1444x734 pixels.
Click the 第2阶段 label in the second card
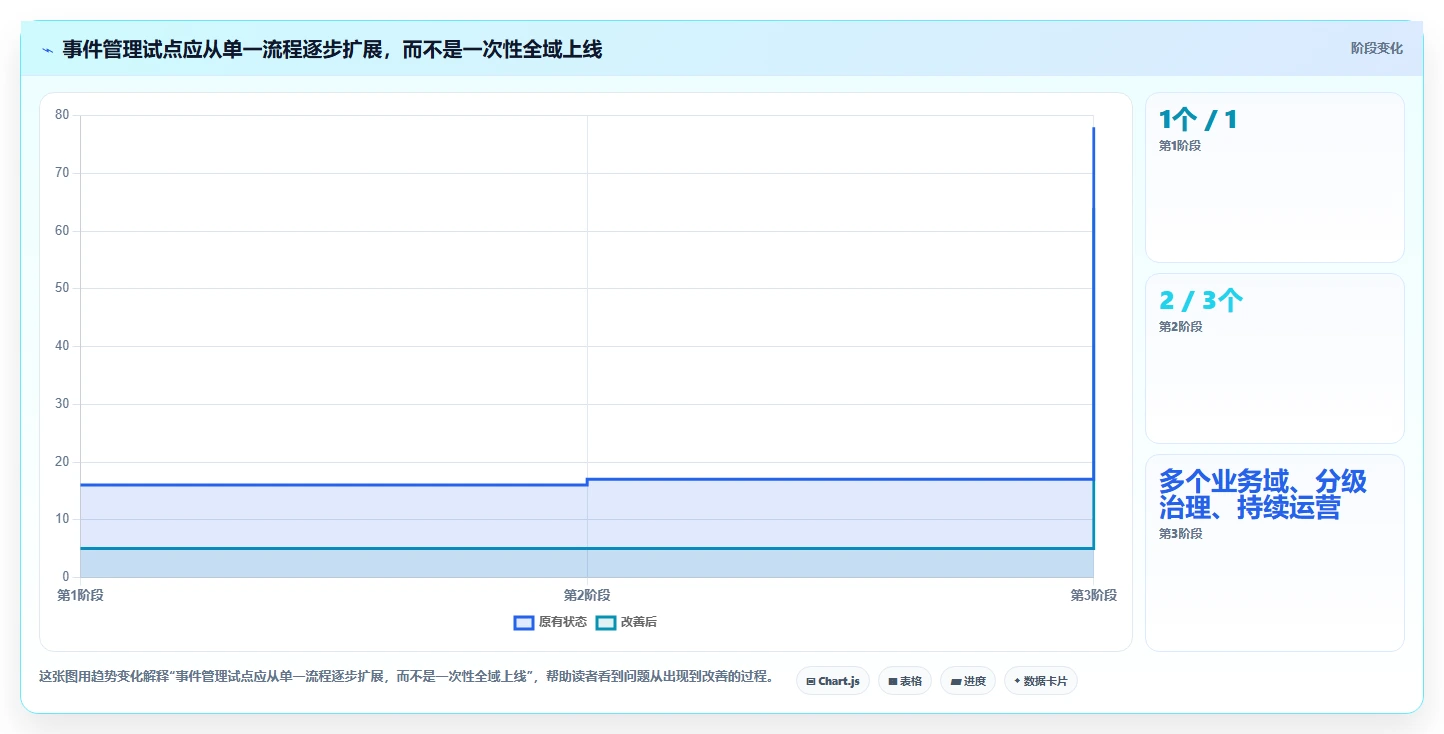point(1180,327)
